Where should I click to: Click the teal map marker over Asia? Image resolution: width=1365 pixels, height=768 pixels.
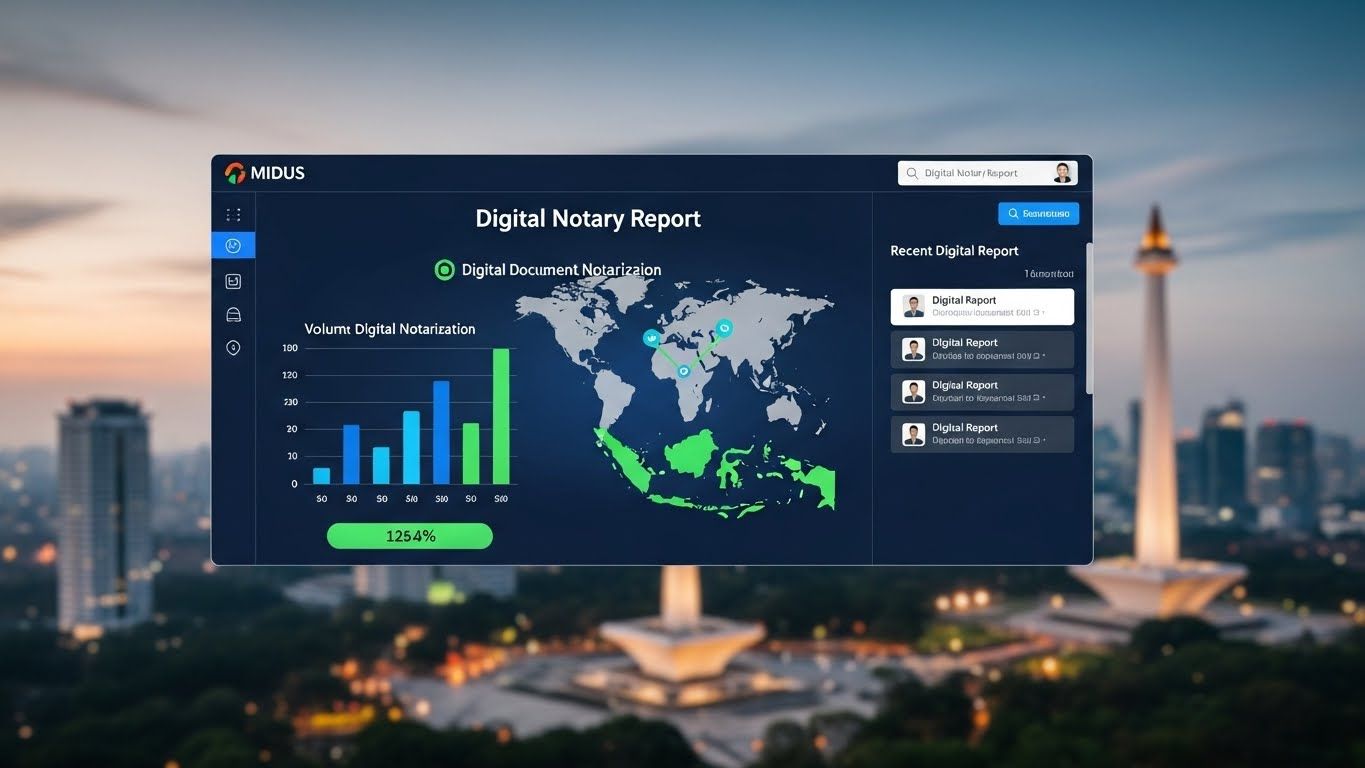pos(724,327)
